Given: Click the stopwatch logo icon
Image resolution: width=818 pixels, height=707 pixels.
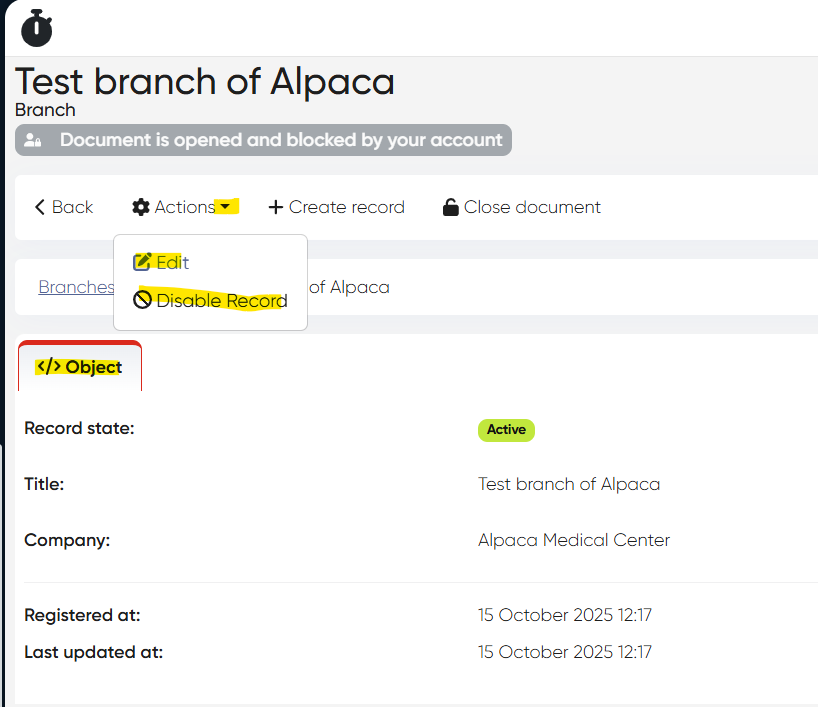Looking at the screenshot, I should tap(36, 27).
